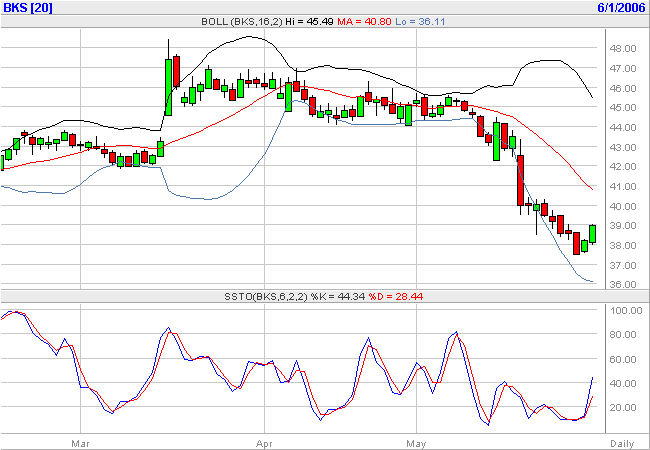
Task: Select the SSTO(BKS,6,2,2) indicator label
Action: (x=266, y=297)
